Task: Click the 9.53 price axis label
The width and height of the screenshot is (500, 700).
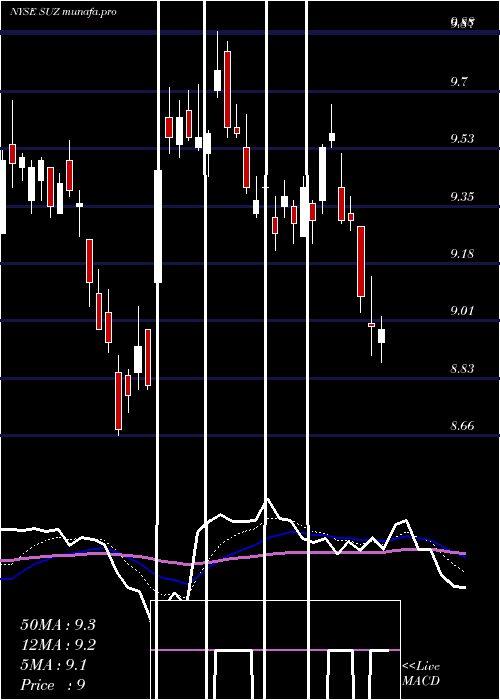Action: coord(462,139)
